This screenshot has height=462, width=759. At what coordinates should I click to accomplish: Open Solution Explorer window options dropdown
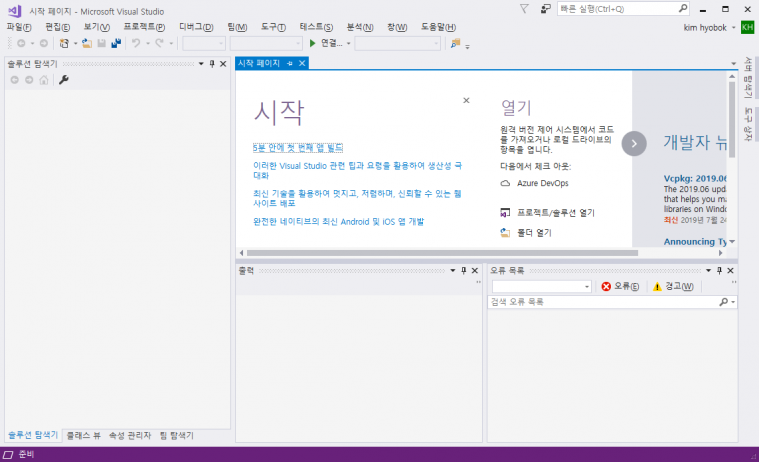coord(201,63)
